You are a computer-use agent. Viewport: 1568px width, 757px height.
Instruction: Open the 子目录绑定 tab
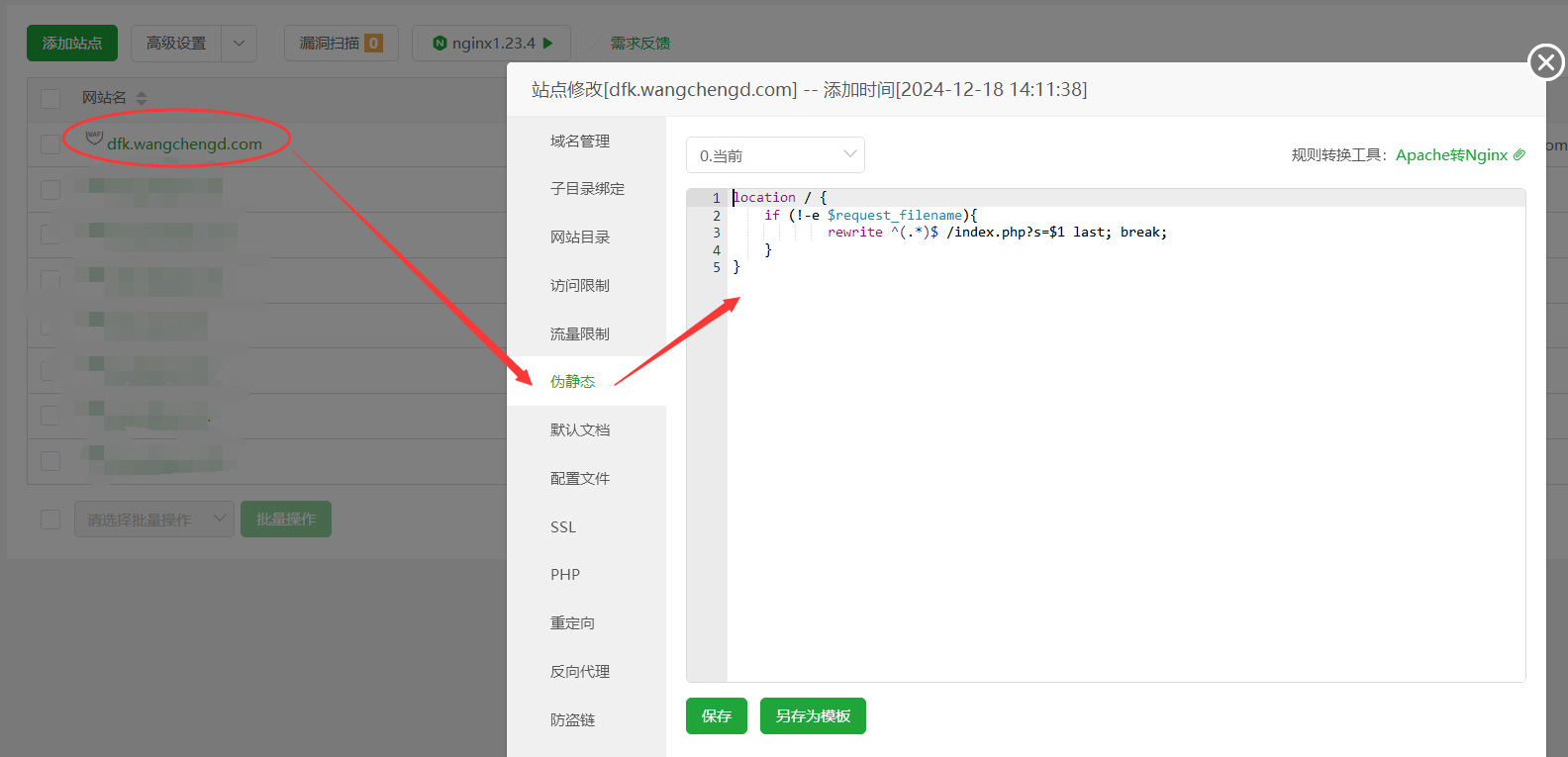coord(587,188)
